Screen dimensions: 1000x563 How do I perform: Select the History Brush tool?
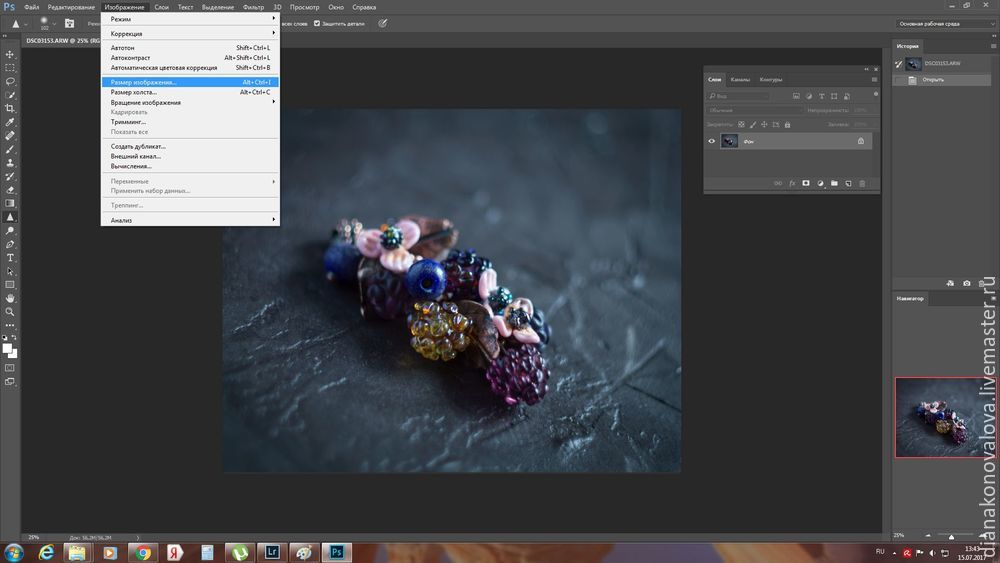pyautogui.click(x=10, y=177)
